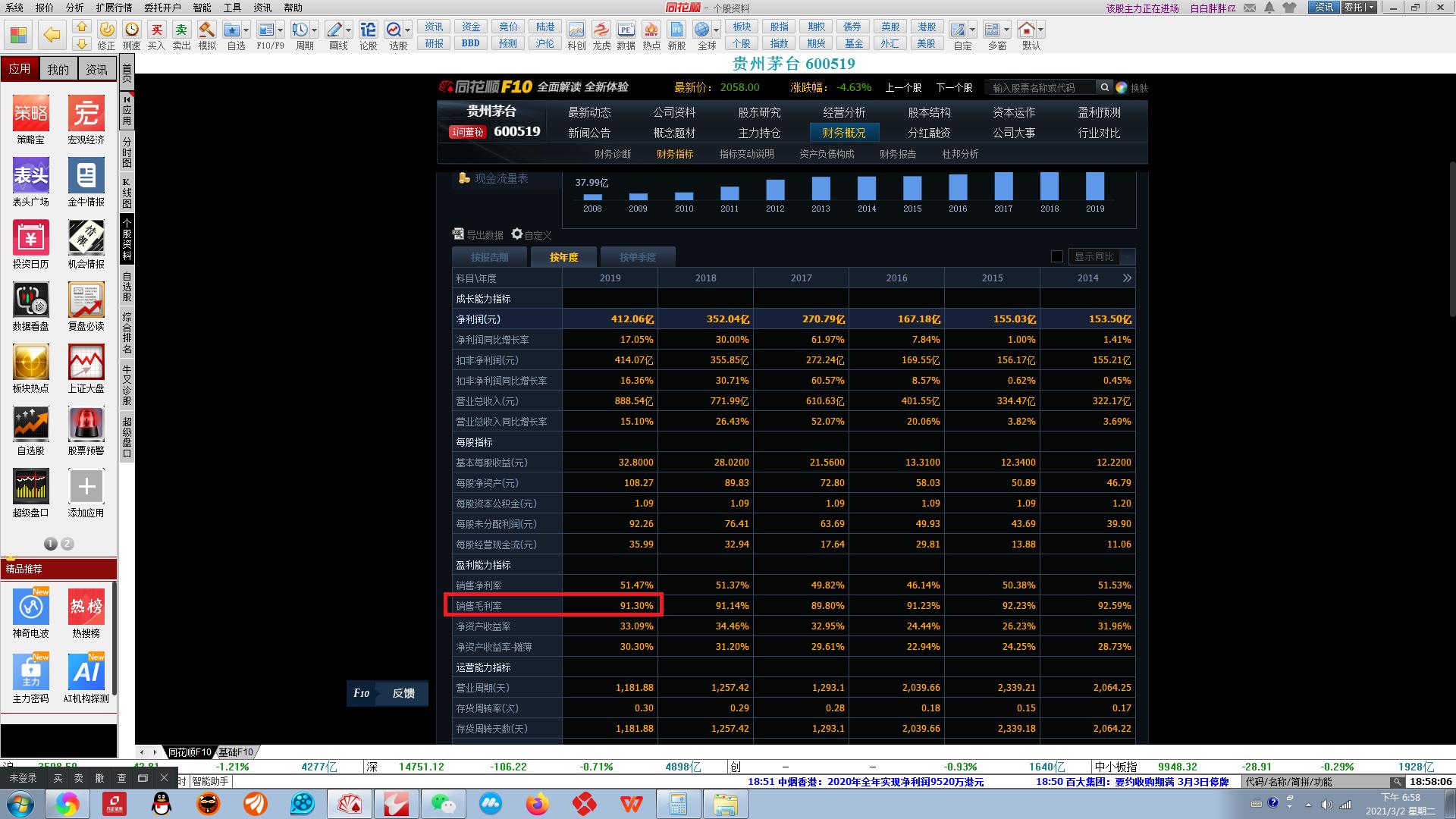Open the 显示同比 dropdown arrow

point(1127,257)
